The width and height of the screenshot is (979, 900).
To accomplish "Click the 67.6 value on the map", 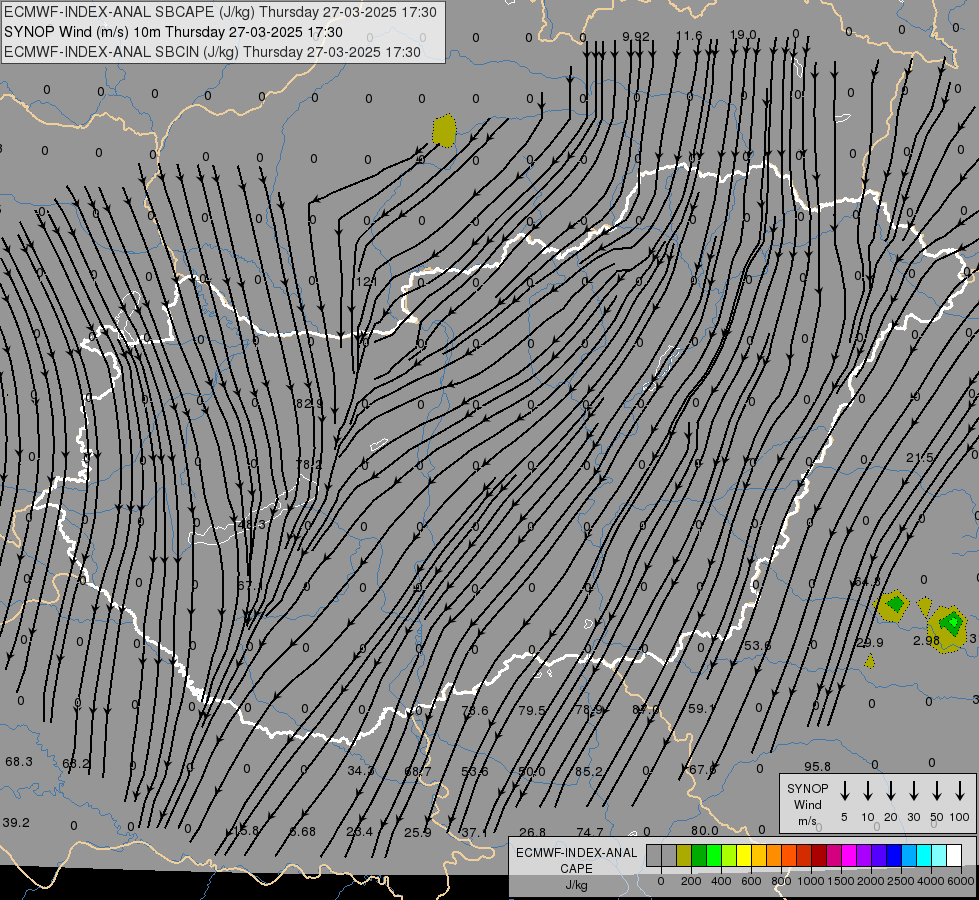I will (702, 769).
